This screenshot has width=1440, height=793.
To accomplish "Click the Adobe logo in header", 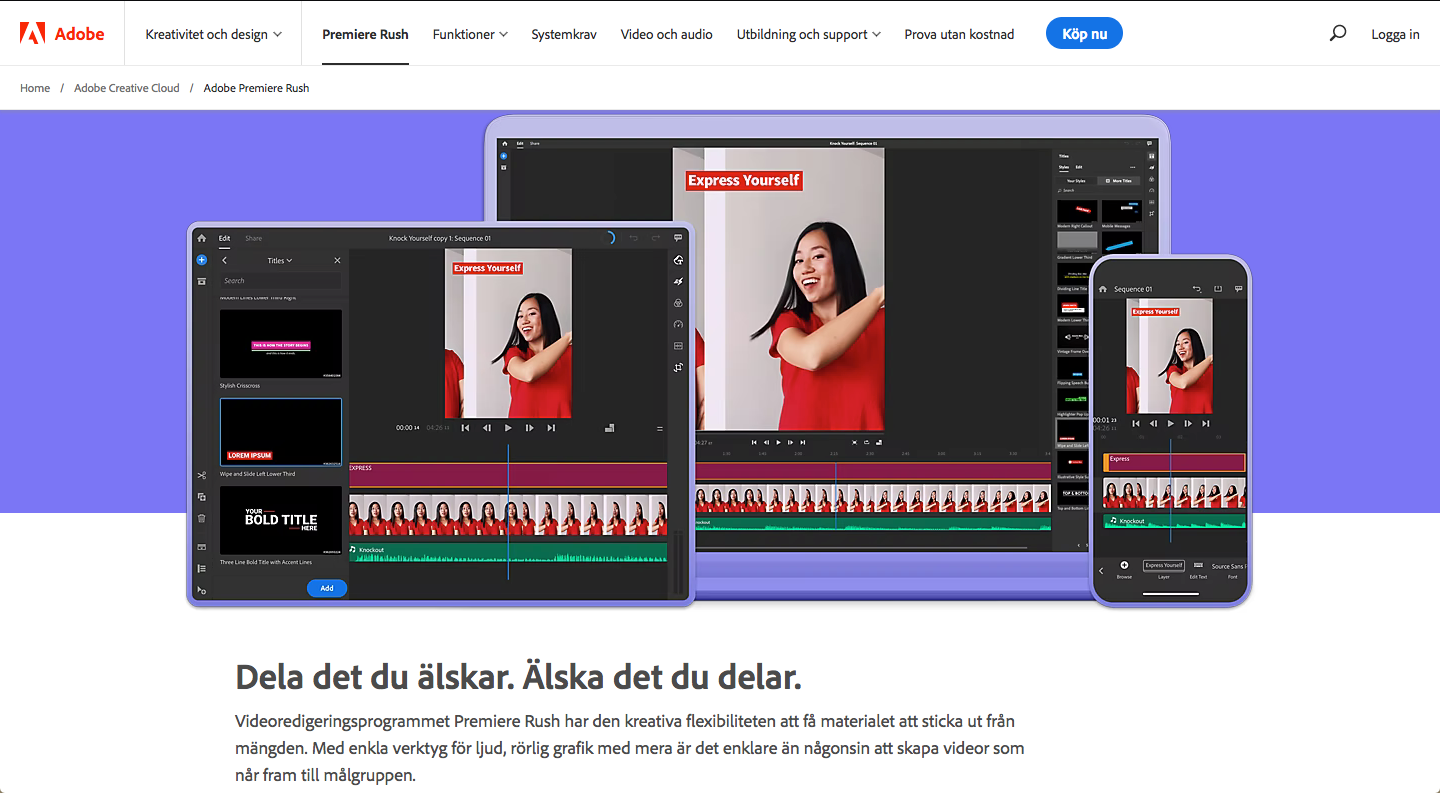I will pyautogui.click(x=62, y=34).
